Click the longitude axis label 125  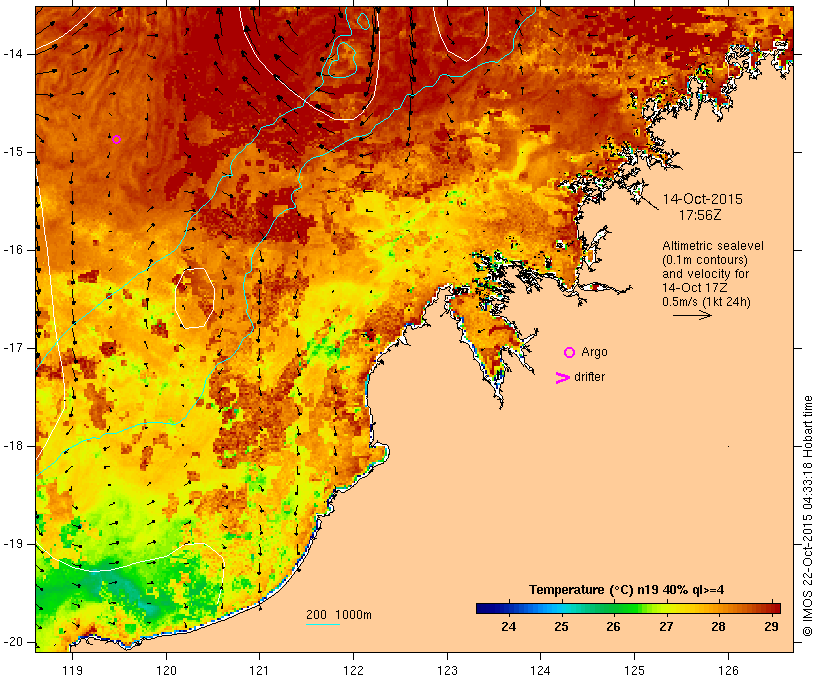tap(635, 670)
